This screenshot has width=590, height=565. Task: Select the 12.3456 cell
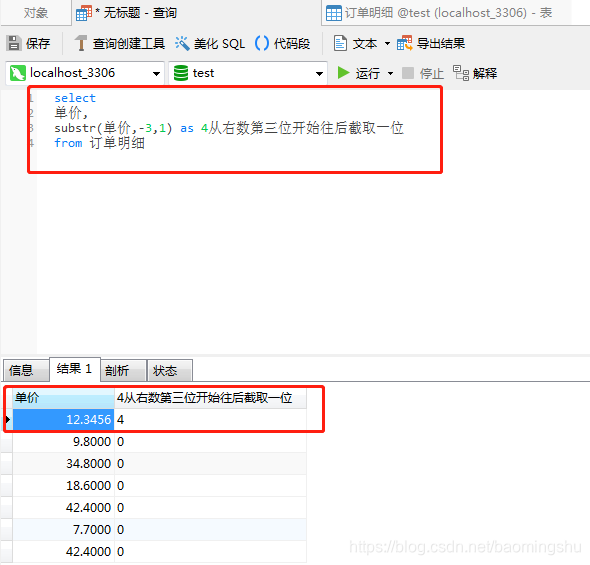click(63, 419)
